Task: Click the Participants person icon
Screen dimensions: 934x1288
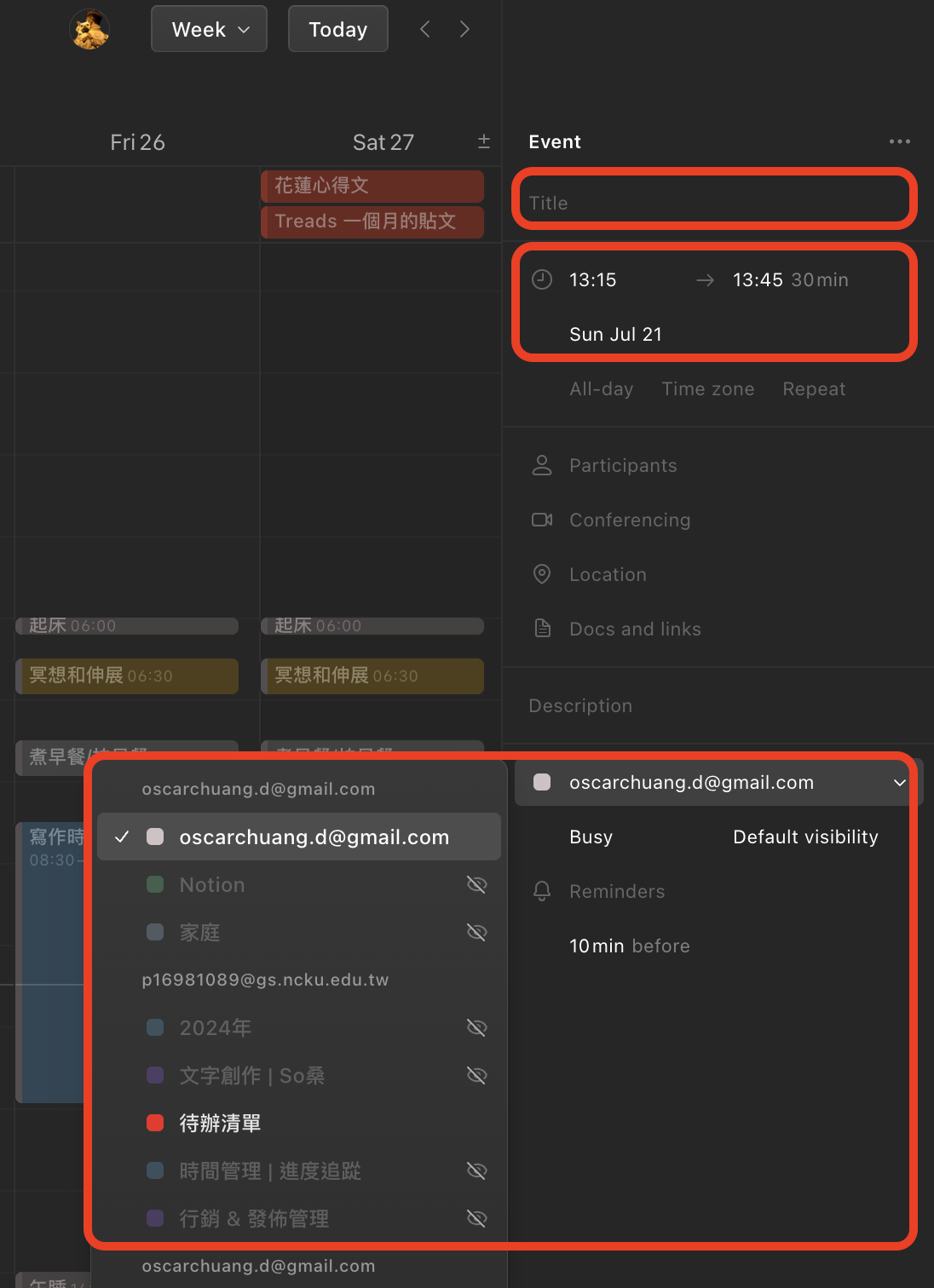Action: (542, 465)
